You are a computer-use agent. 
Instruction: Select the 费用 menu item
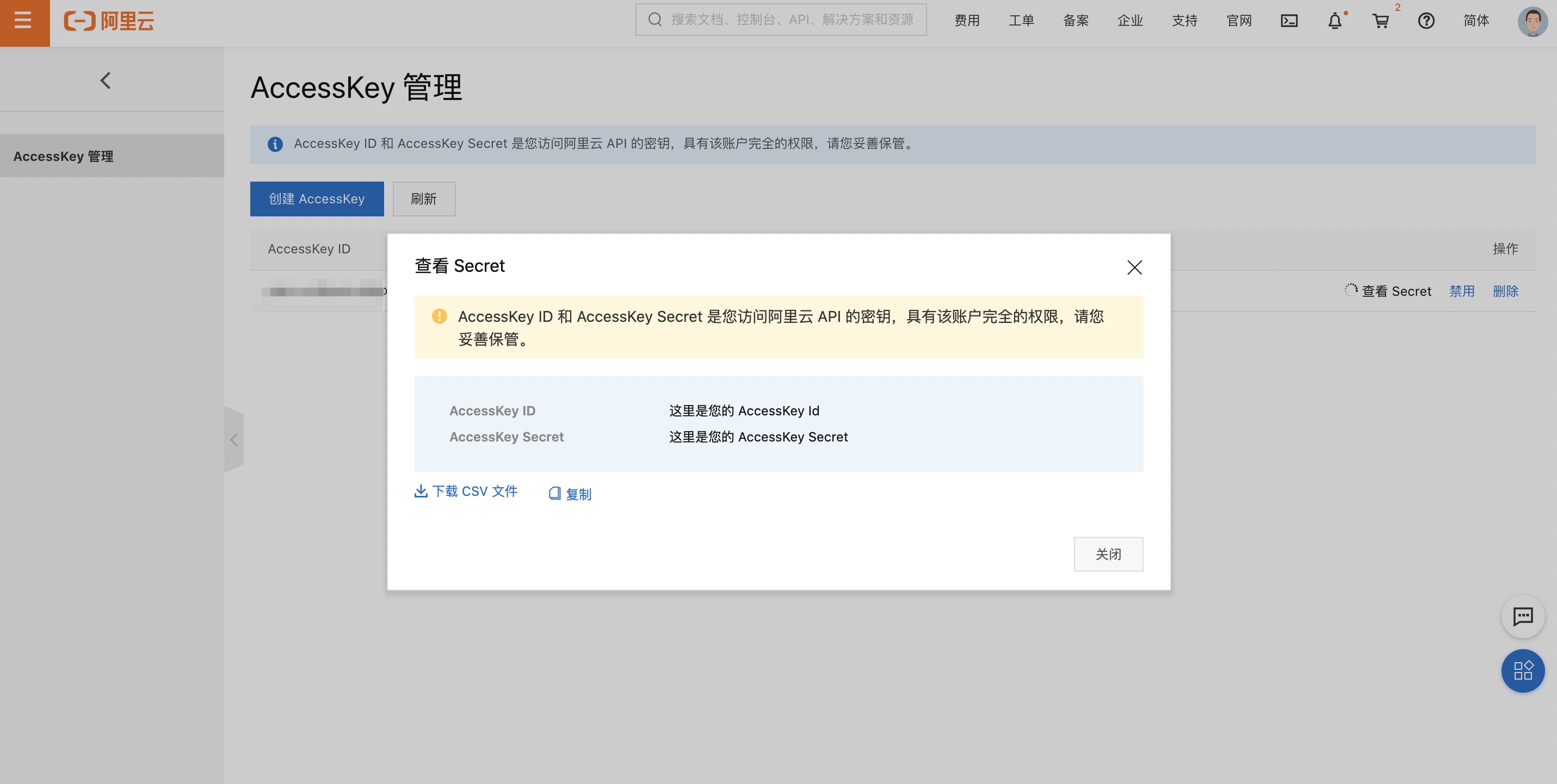(x=966, y=19)
